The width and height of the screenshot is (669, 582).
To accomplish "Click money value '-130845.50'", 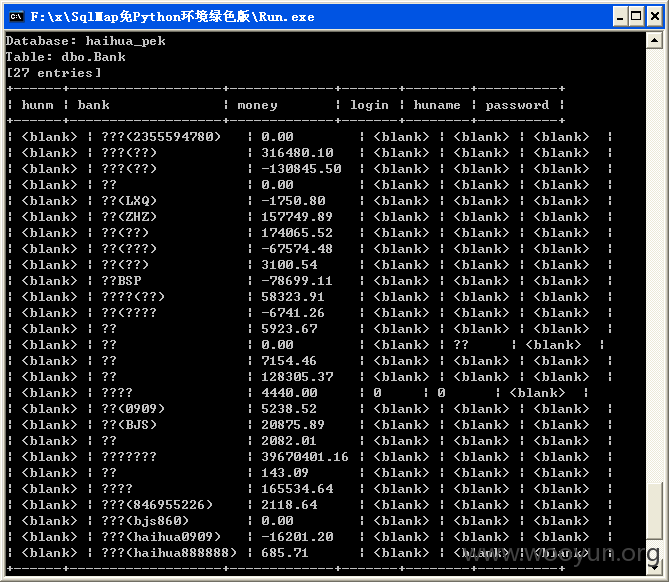I will click(301, 169).
